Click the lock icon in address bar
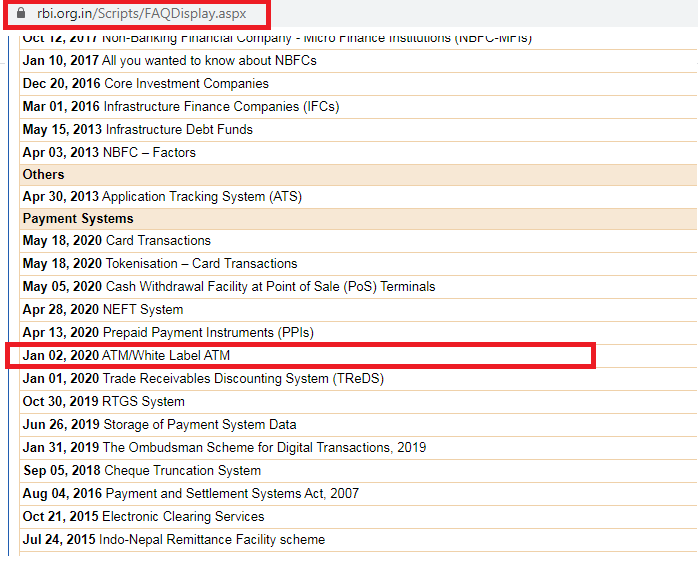The width and height of the screenshot is (698, 582). pyautogui.click(x=20, y=13)
